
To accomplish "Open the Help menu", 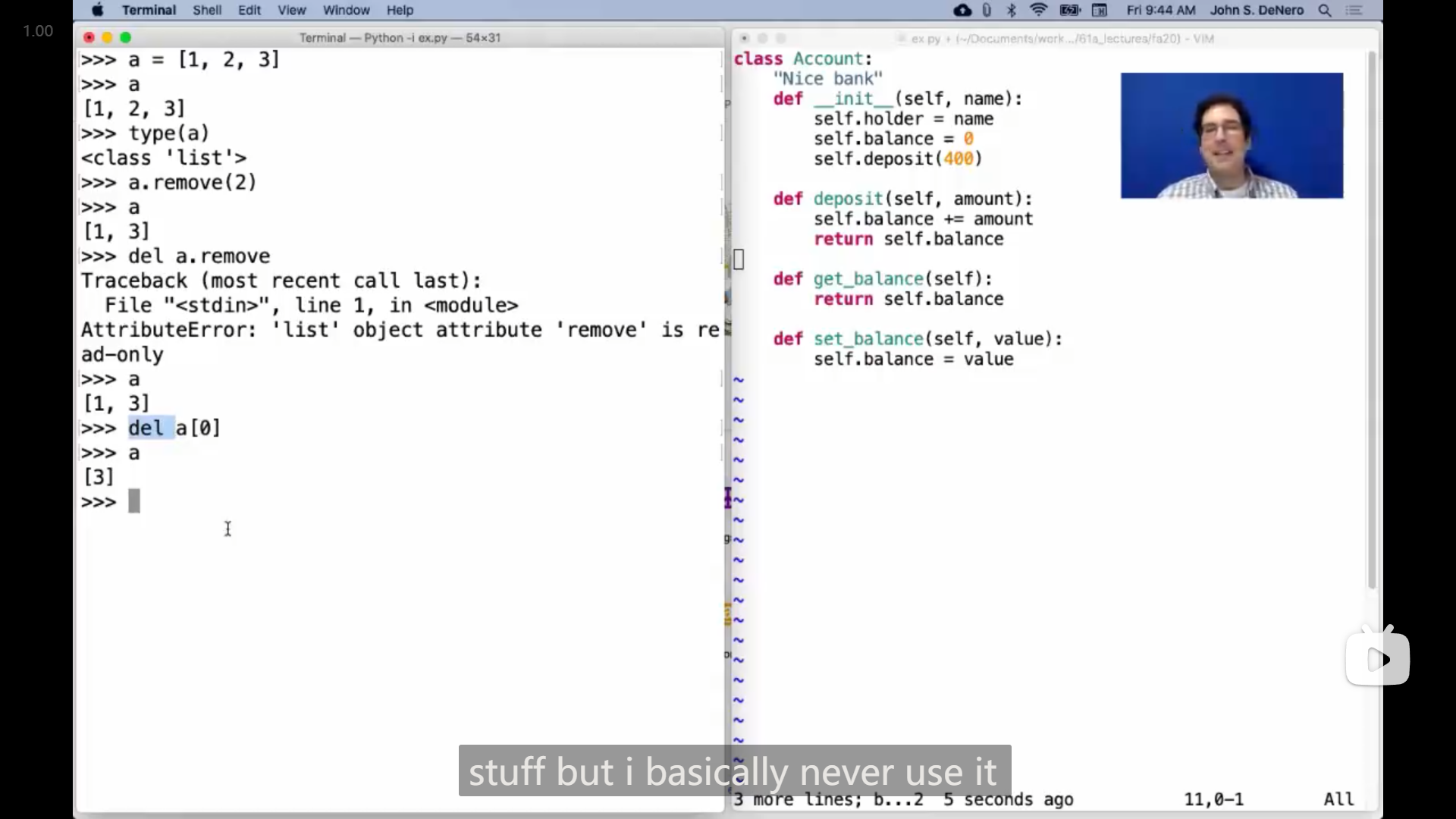I will [400, 10].
